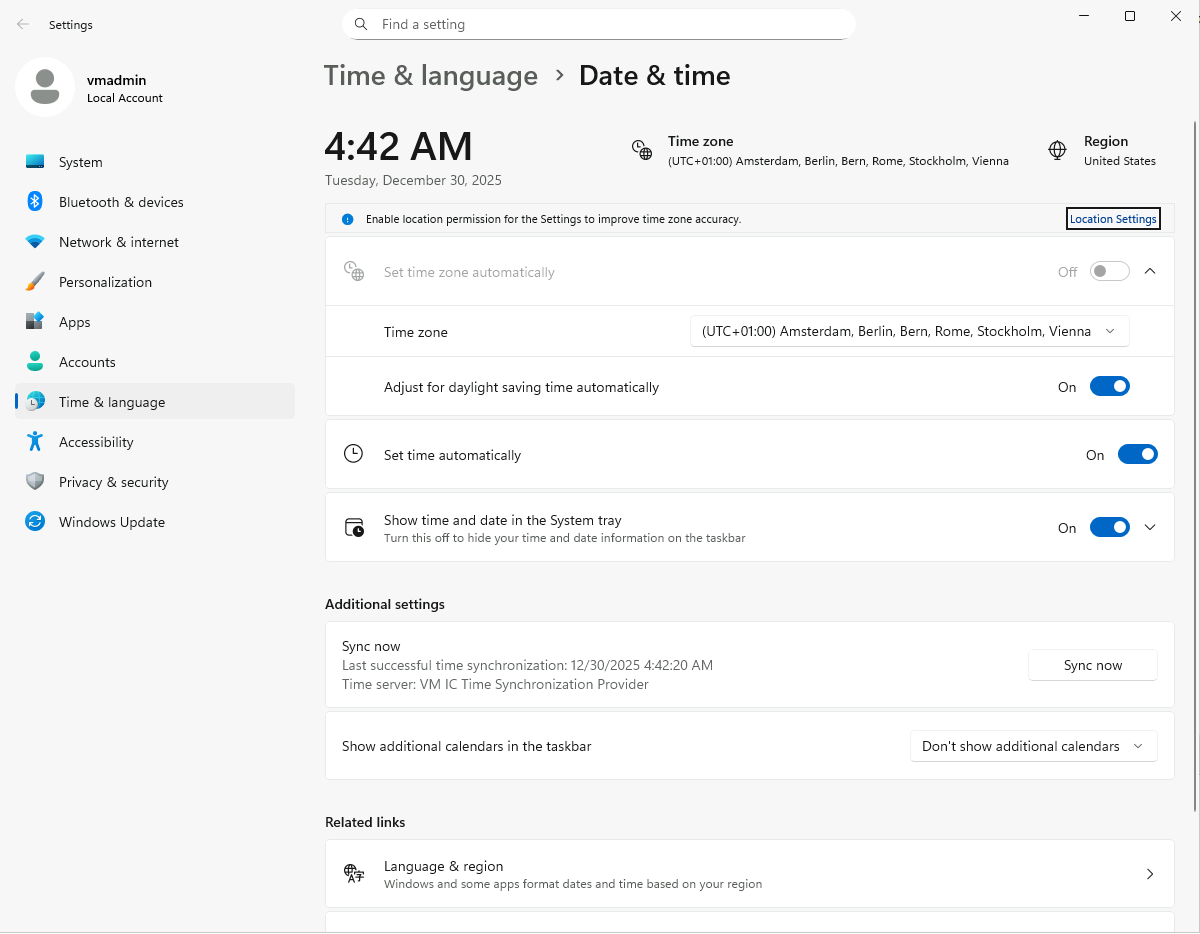
Task: Open Accounts using its person icon
Action: coord(35,362)
